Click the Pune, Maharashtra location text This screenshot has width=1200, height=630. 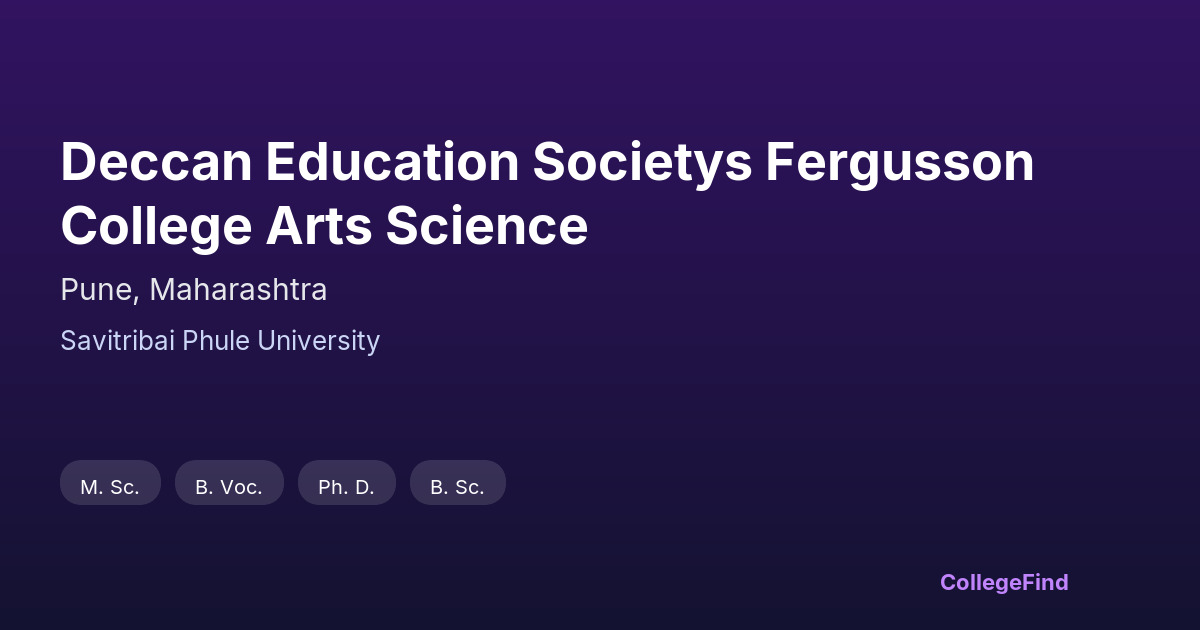(193, 290)
